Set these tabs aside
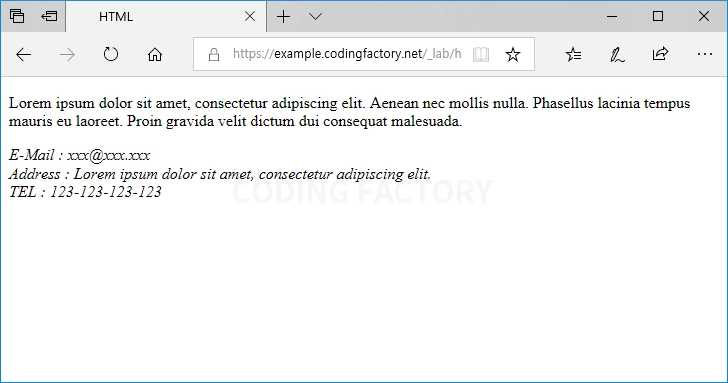728x383 pixels. [49, 16]
